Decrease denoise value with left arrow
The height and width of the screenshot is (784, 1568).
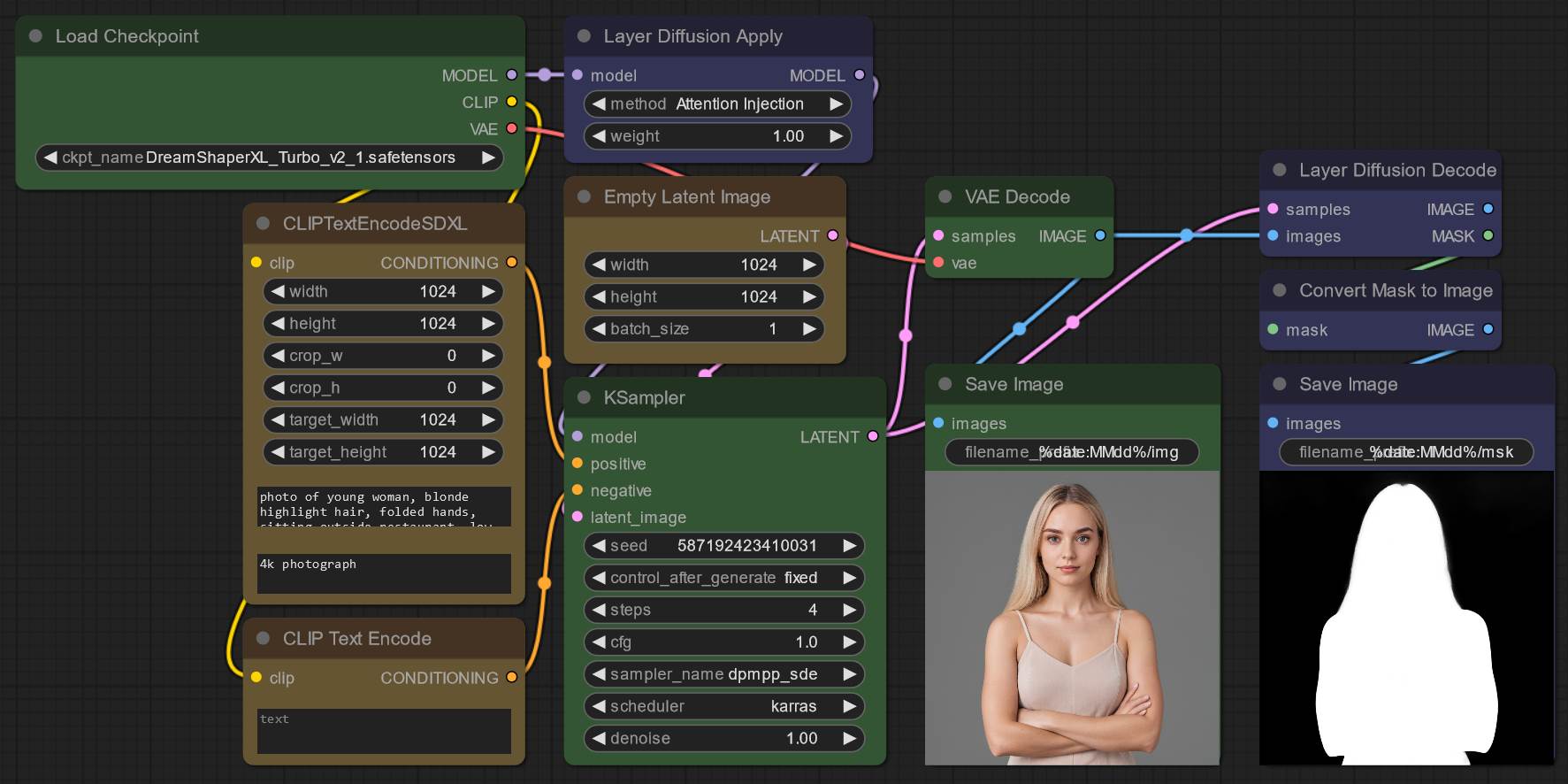point(599,738)
